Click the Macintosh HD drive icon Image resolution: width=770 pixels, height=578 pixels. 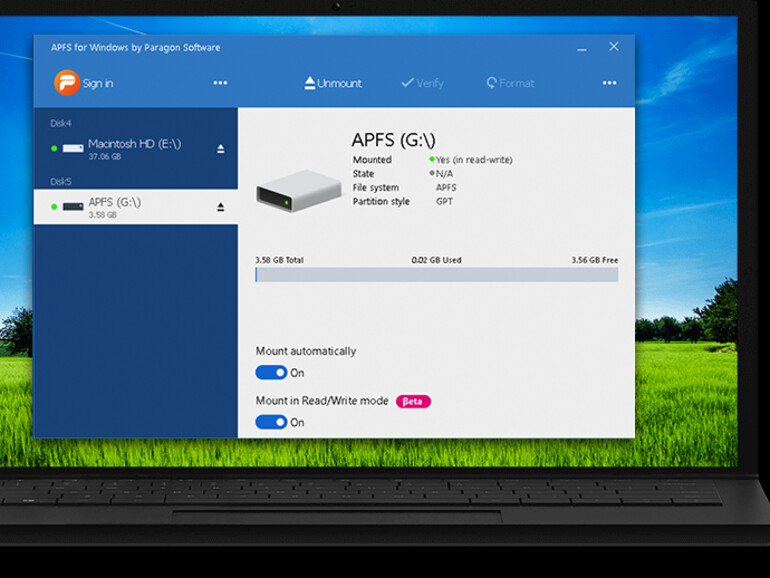click(73, 148)
